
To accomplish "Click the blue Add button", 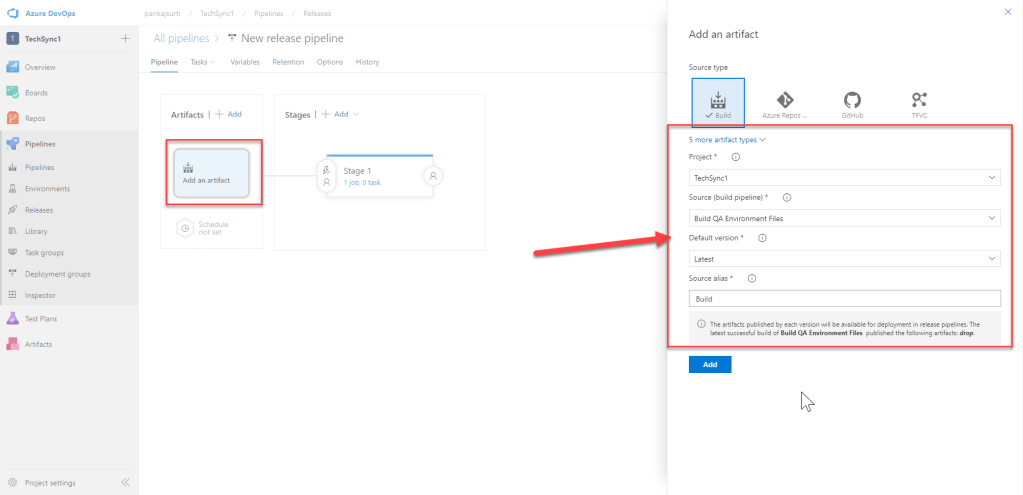I will (x=709, y=365).
